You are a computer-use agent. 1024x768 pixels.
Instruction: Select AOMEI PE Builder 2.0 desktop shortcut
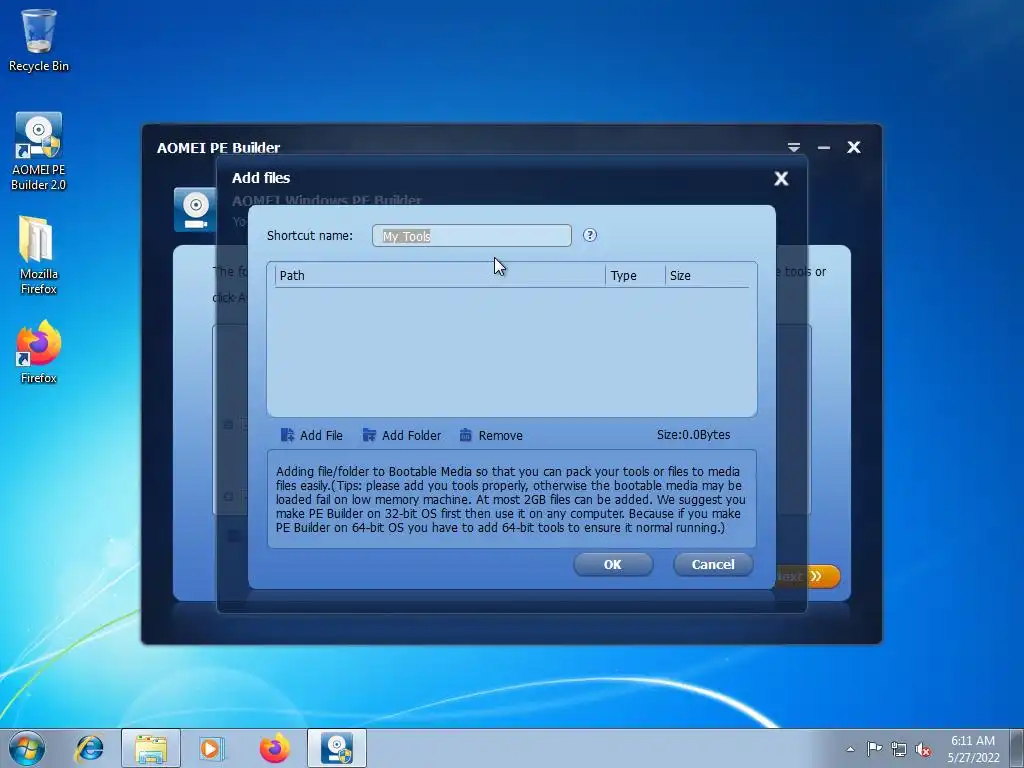[x=39, y=152]
